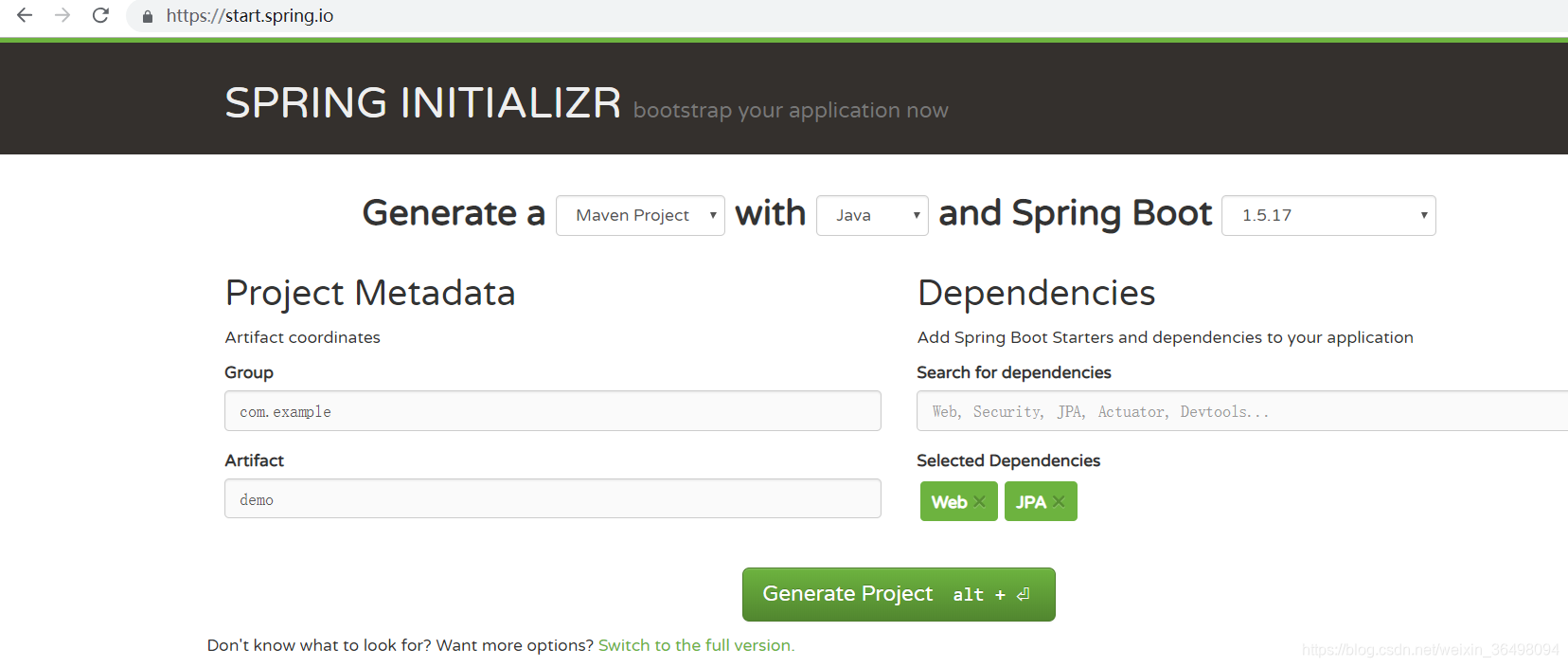1568x667 pixels.
Task: Click the 'Artifact' field label
Action: click(x=255, y=460)
